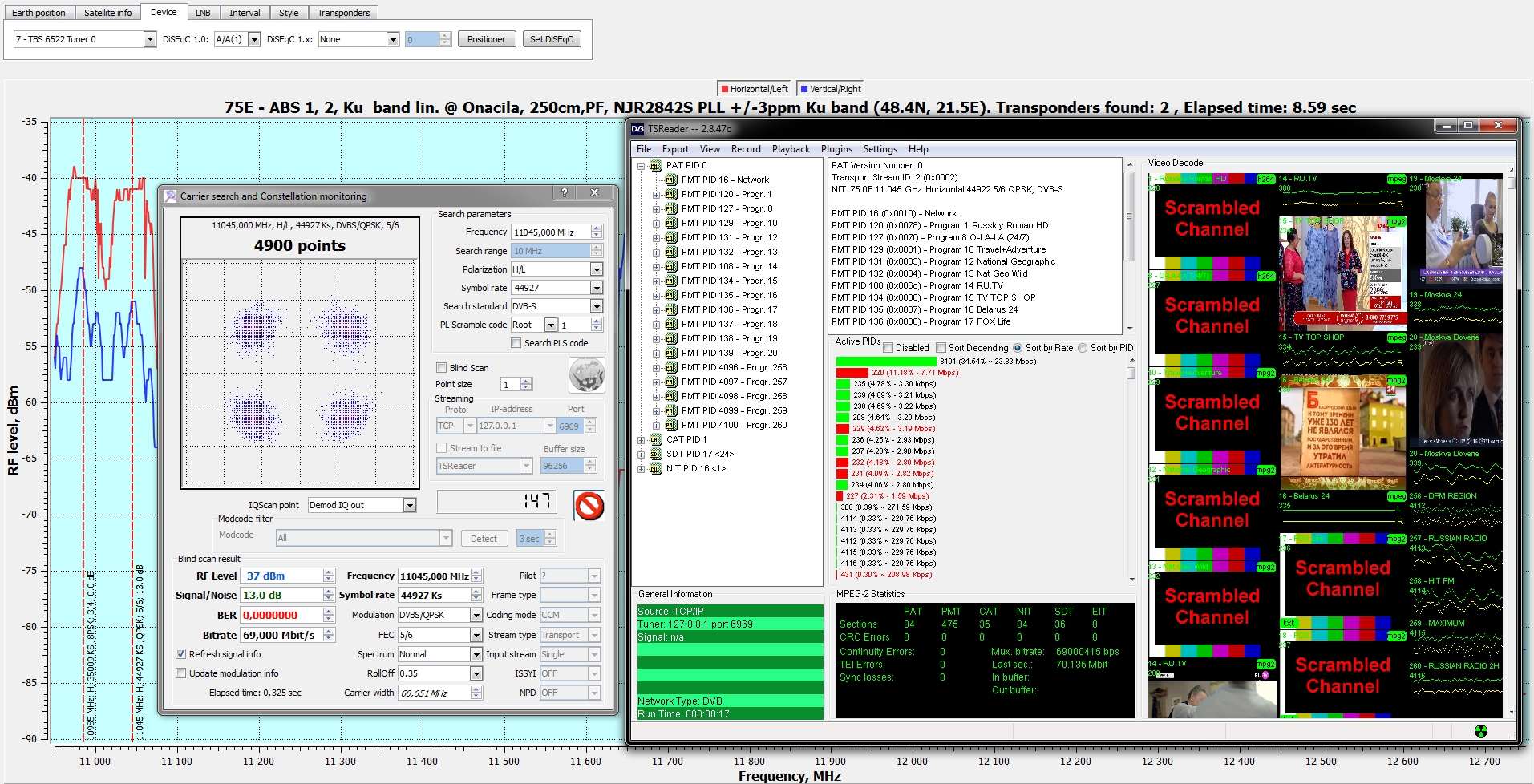
Task: Open the File menu in TSReader
Action: click(644, 149)
